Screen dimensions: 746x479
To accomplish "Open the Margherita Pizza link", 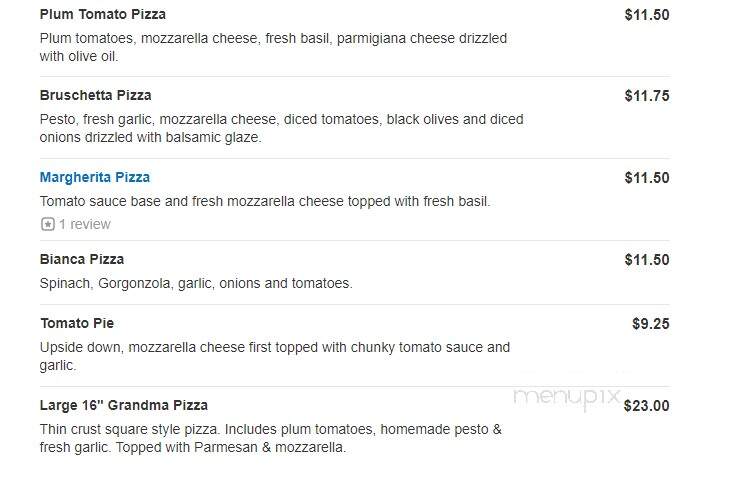I will 95,177.
